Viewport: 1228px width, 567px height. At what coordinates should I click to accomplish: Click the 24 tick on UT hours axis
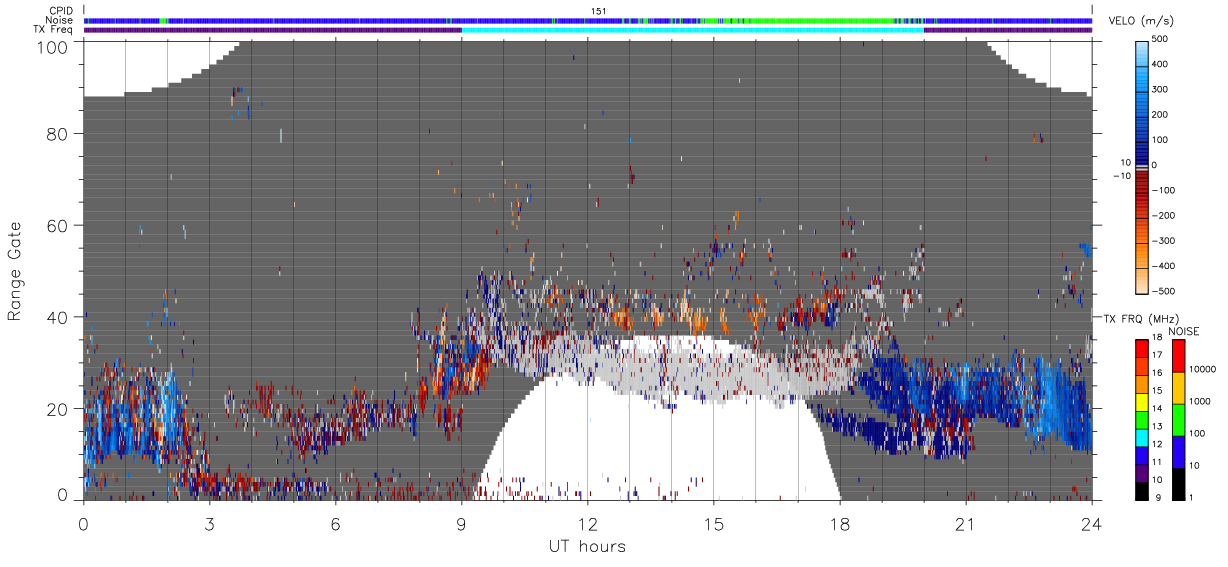click(x=1092, y=523)
